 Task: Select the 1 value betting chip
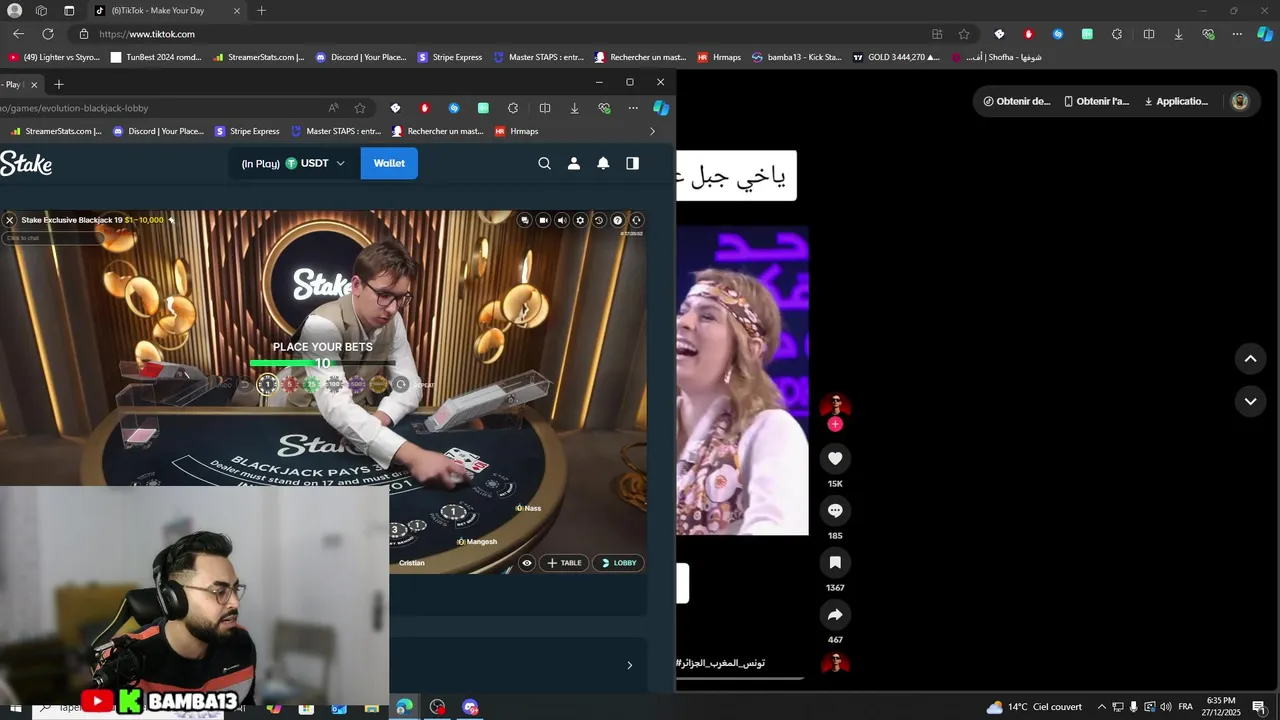click(x=268, y=384)
